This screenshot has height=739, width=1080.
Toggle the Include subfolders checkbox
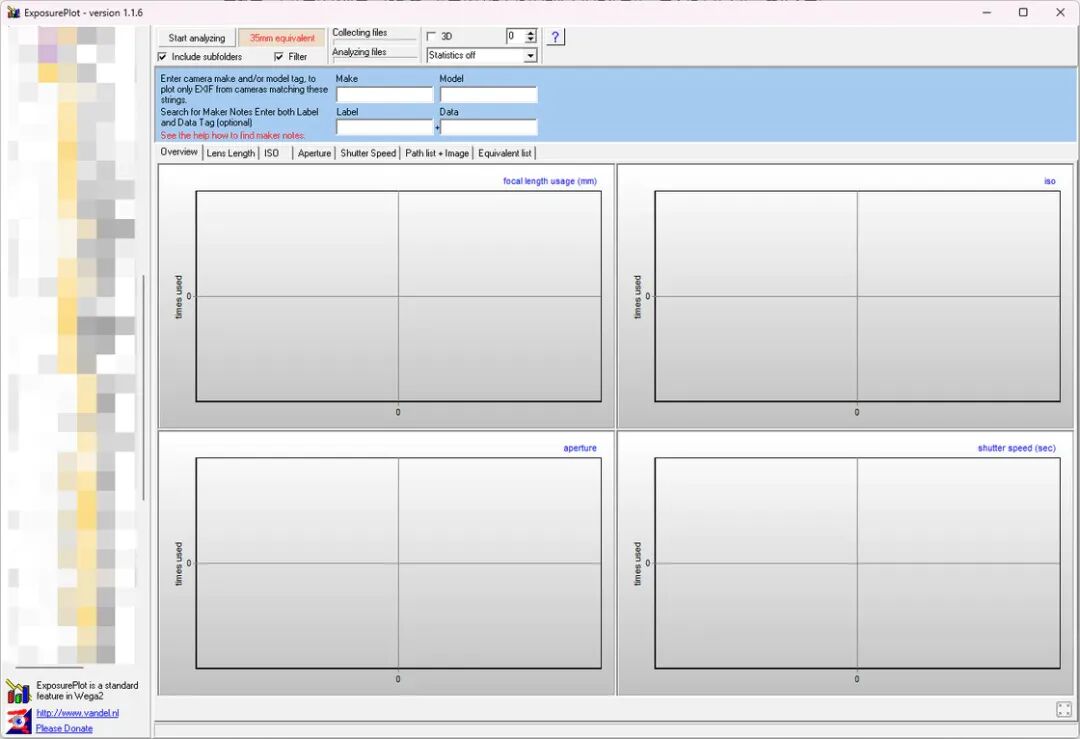(x=163, y=56)
